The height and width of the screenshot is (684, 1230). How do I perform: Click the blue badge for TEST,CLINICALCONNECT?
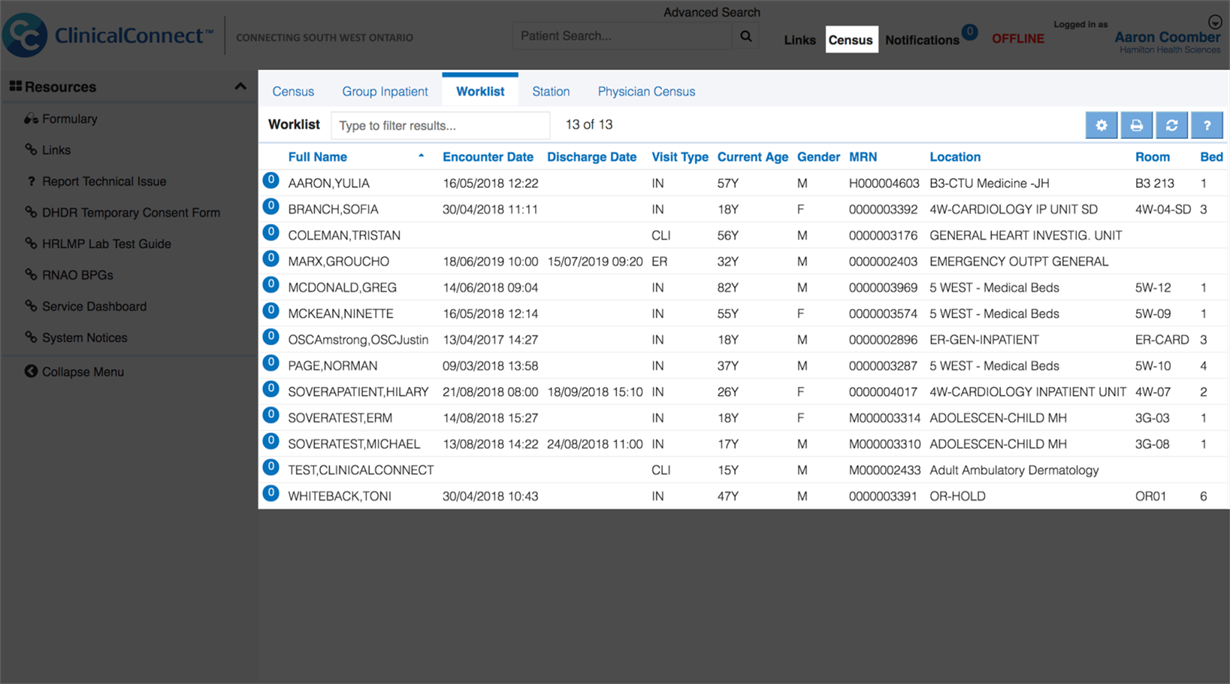coord(270,466)
